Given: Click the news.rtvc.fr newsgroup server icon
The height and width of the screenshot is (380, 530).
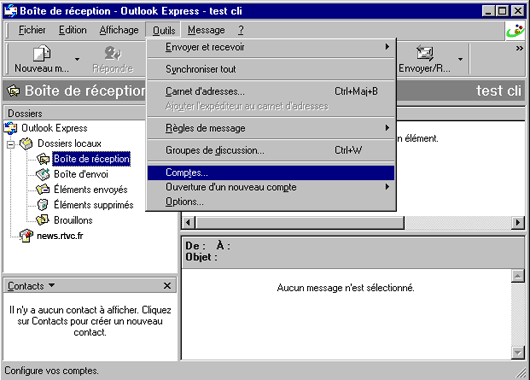Looking at the screenshot, I should [26, 236].
